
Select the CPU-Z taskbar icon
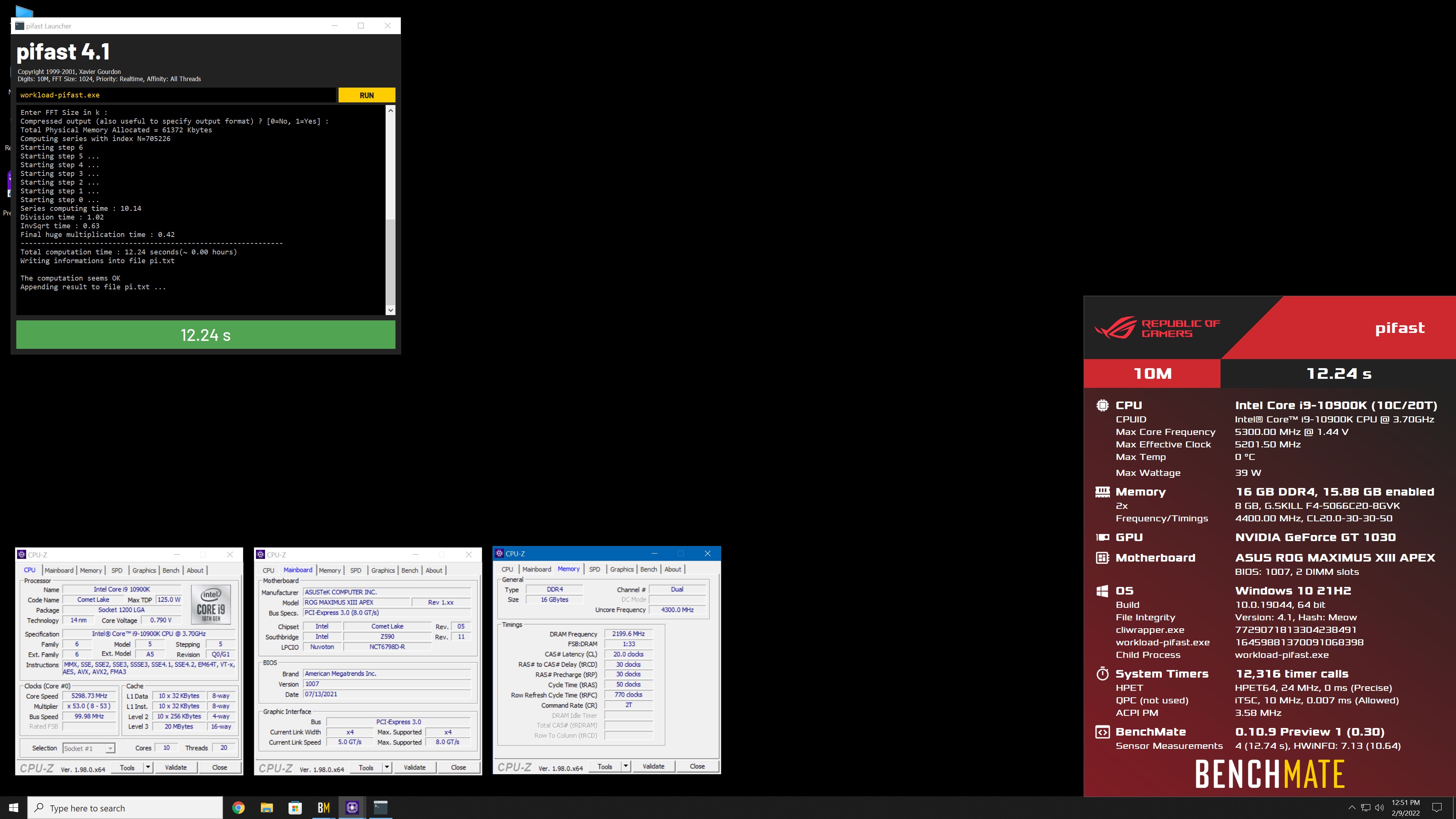[x=352, y=808]
